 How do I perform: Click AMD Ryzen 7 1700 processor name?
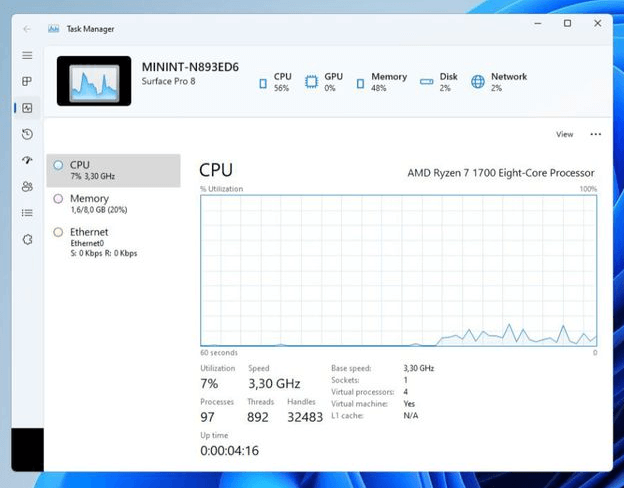[x=501, y=173]
